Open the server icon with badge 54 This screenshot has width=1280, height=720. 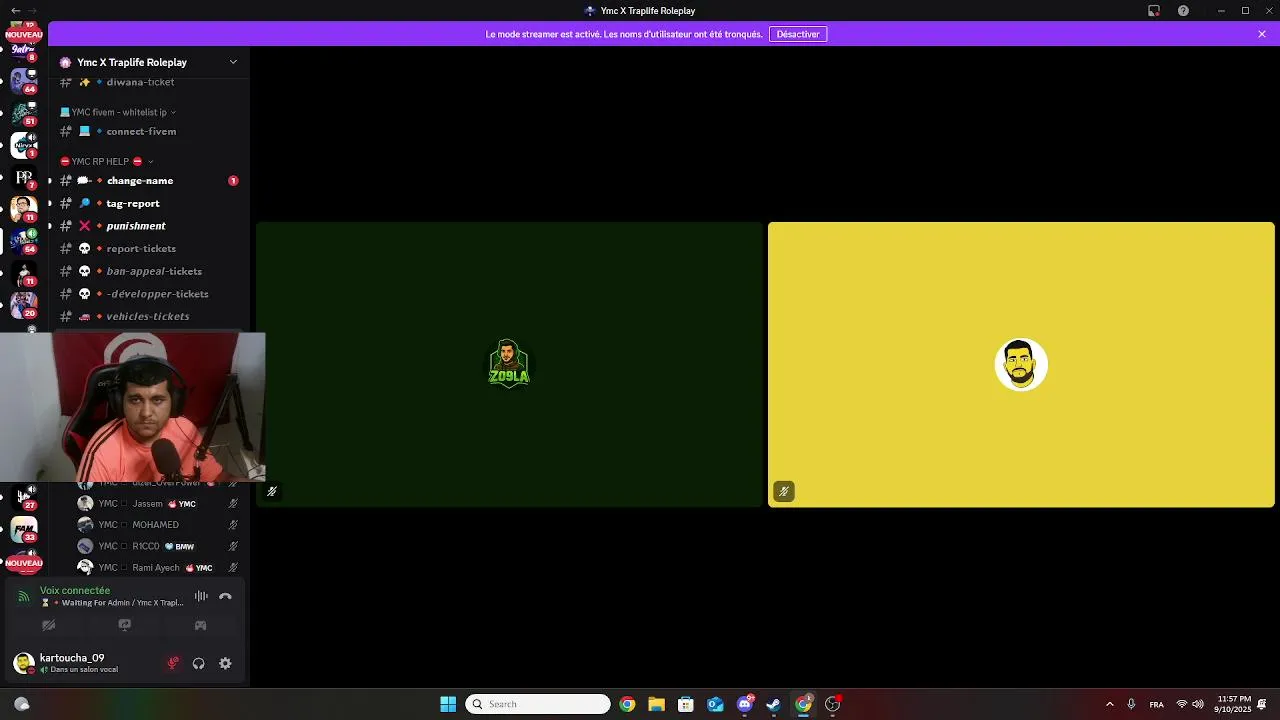point(24,240)
